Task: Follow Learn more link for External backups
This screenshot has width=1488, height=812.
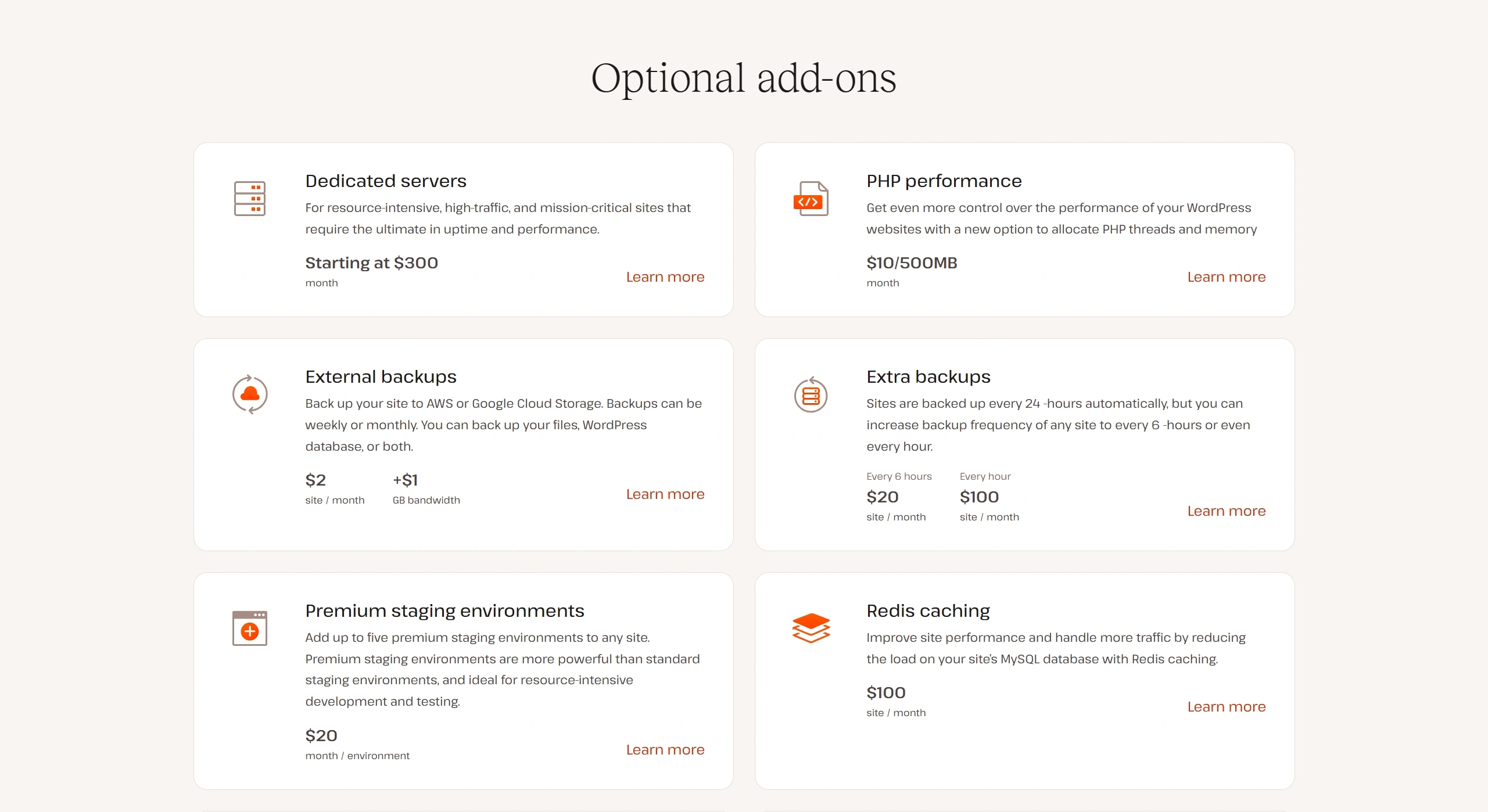Action: [x=665, y=494]
